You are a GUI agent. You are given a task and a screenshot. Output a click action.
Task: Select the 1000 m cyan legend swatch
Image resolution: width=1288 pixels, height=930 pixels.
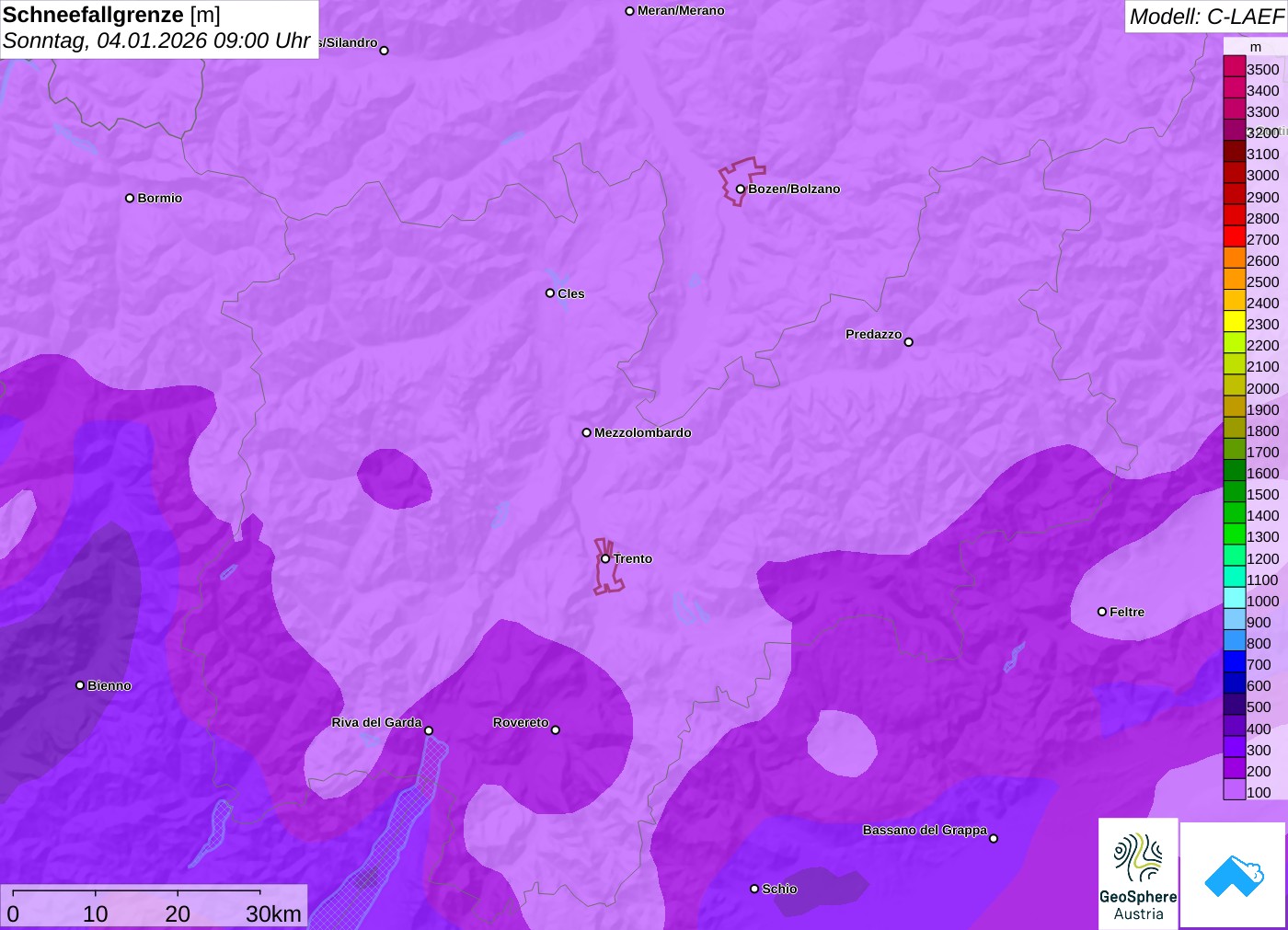[x=1235, y=598]
